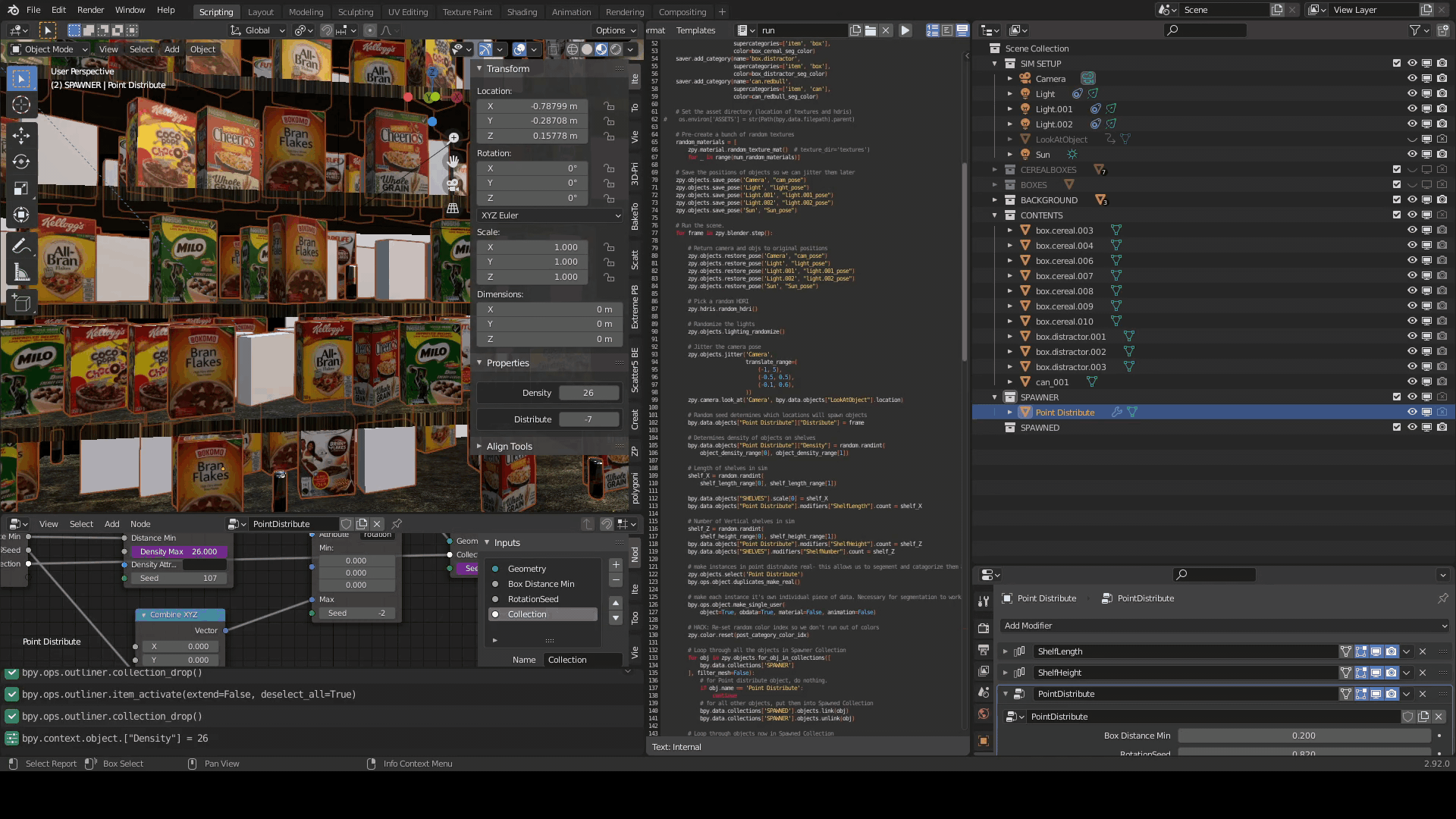Open XYZ Euler rotation mode dropdown

pos(550,215)
